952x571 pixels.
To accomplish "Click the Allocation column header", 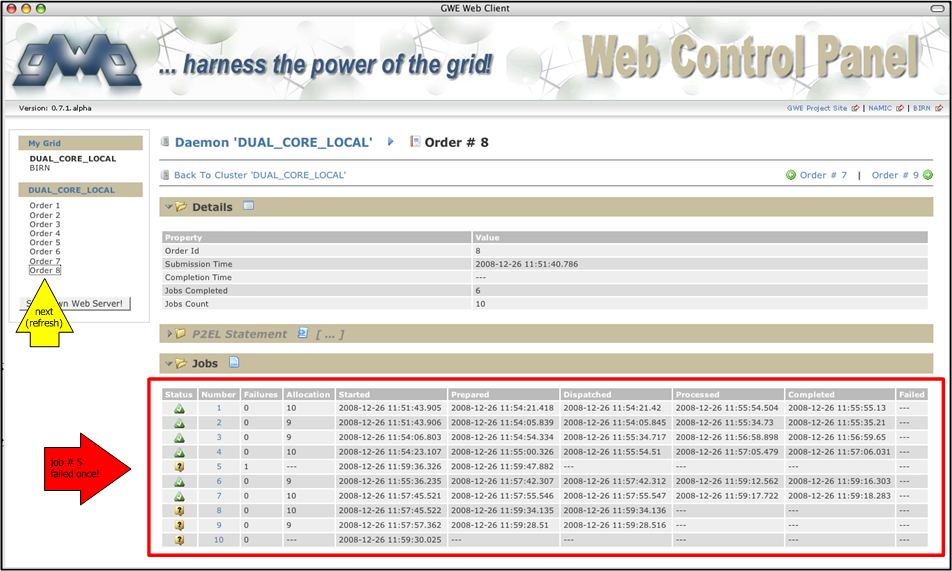I will [x=308, y=394].
